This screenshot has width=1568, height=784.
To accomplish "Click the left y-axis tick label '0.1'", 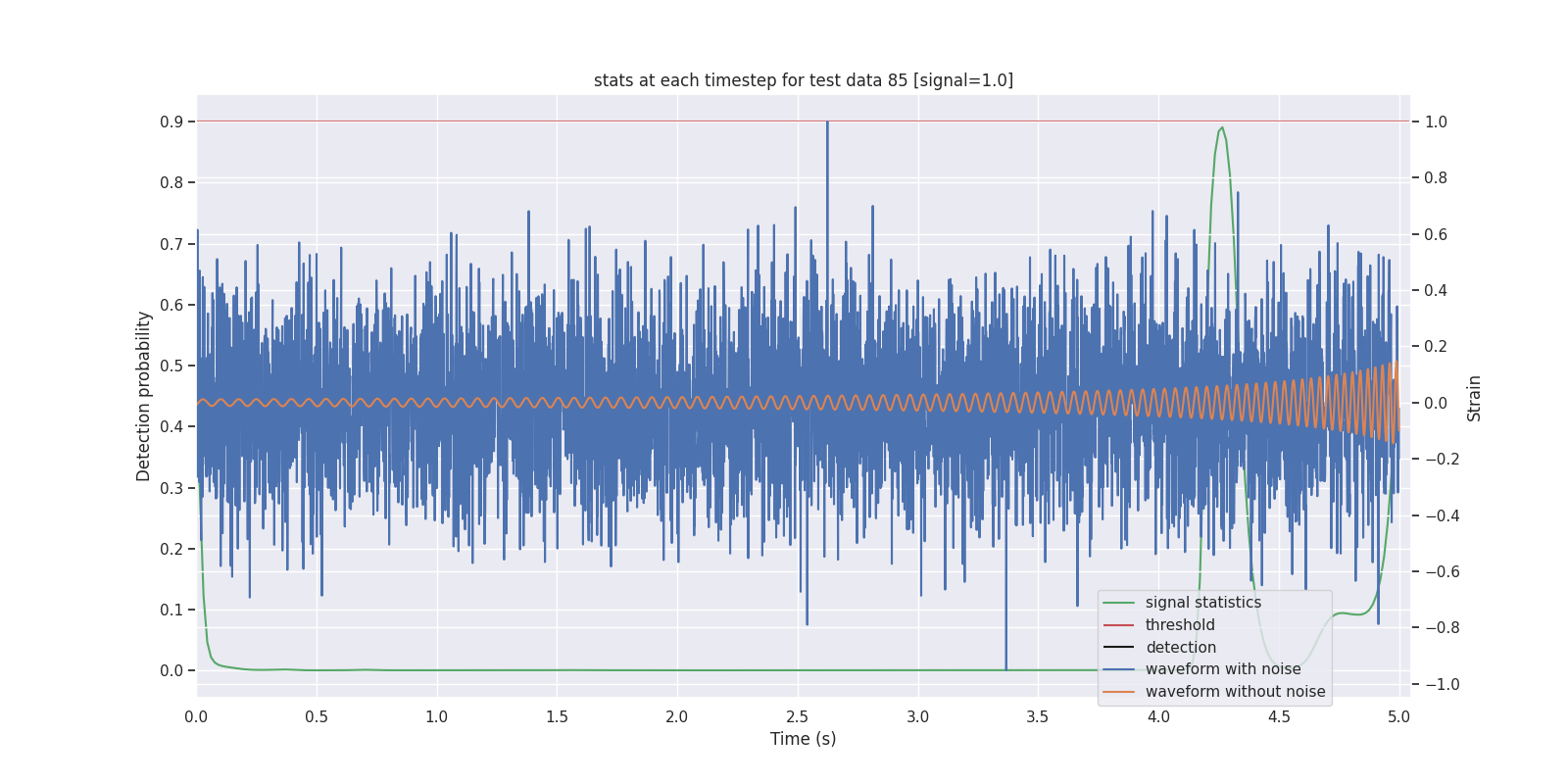I will (171, 611).
